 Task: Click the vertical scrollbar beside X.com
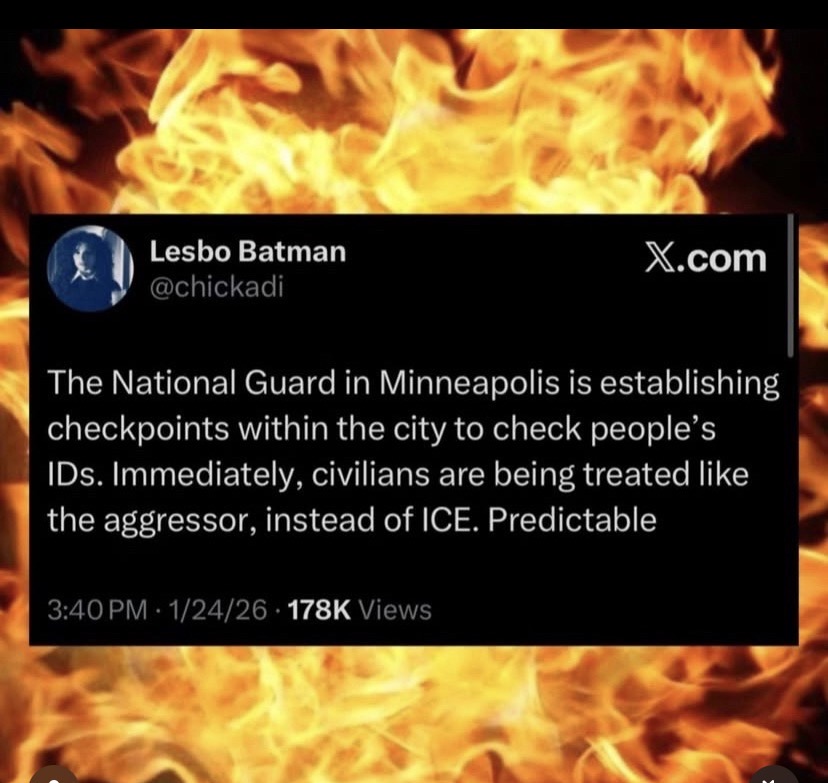pyautogui.click(x=791, y=286)
